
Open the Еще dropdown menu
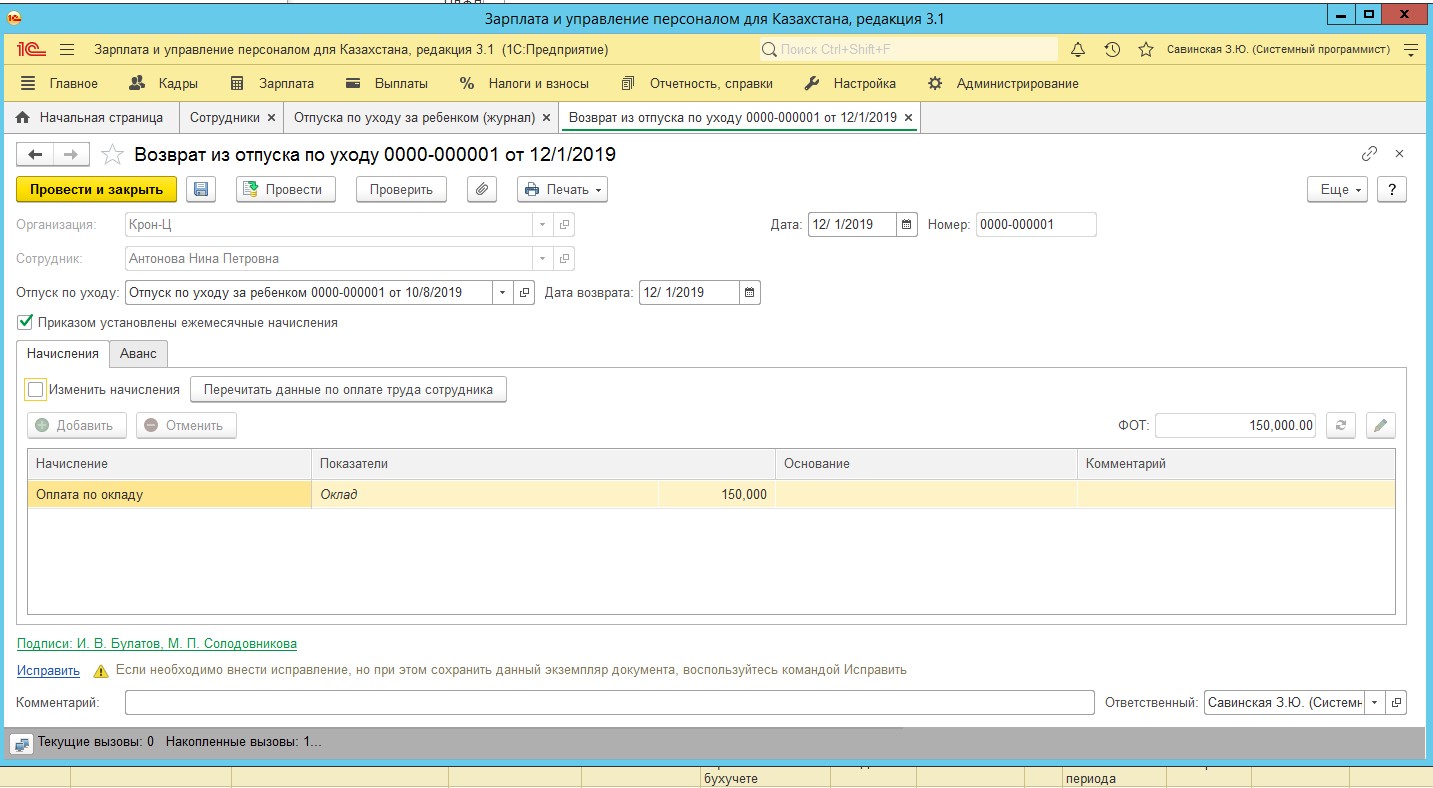tap(1338, 189)
